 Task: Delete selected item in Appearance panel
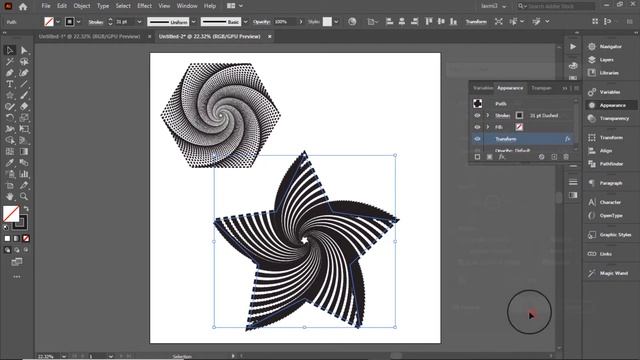(x=566, y=157)
